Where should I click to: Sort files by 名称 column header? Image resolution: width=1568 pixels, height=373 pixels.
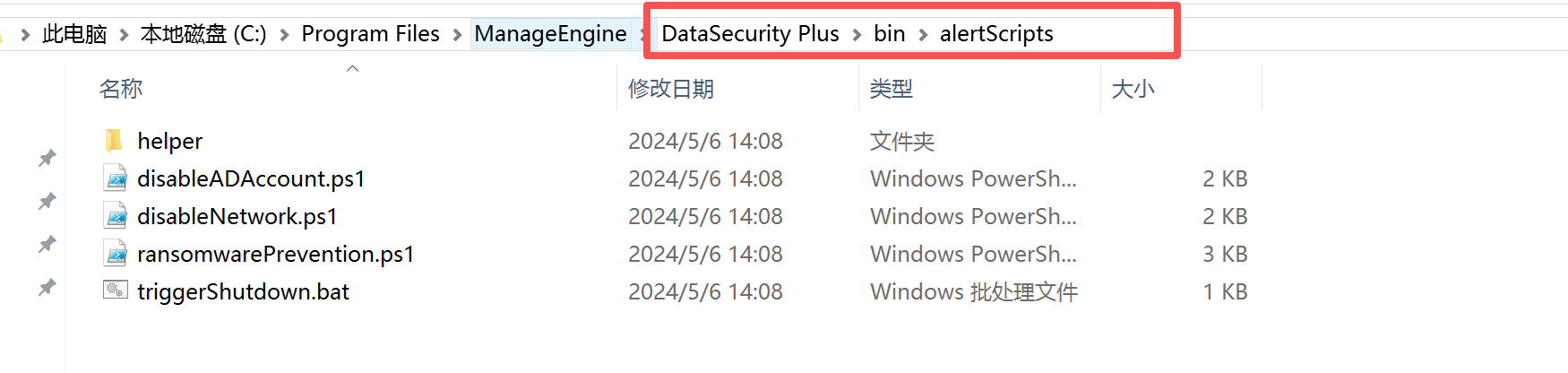coord(120,89)
